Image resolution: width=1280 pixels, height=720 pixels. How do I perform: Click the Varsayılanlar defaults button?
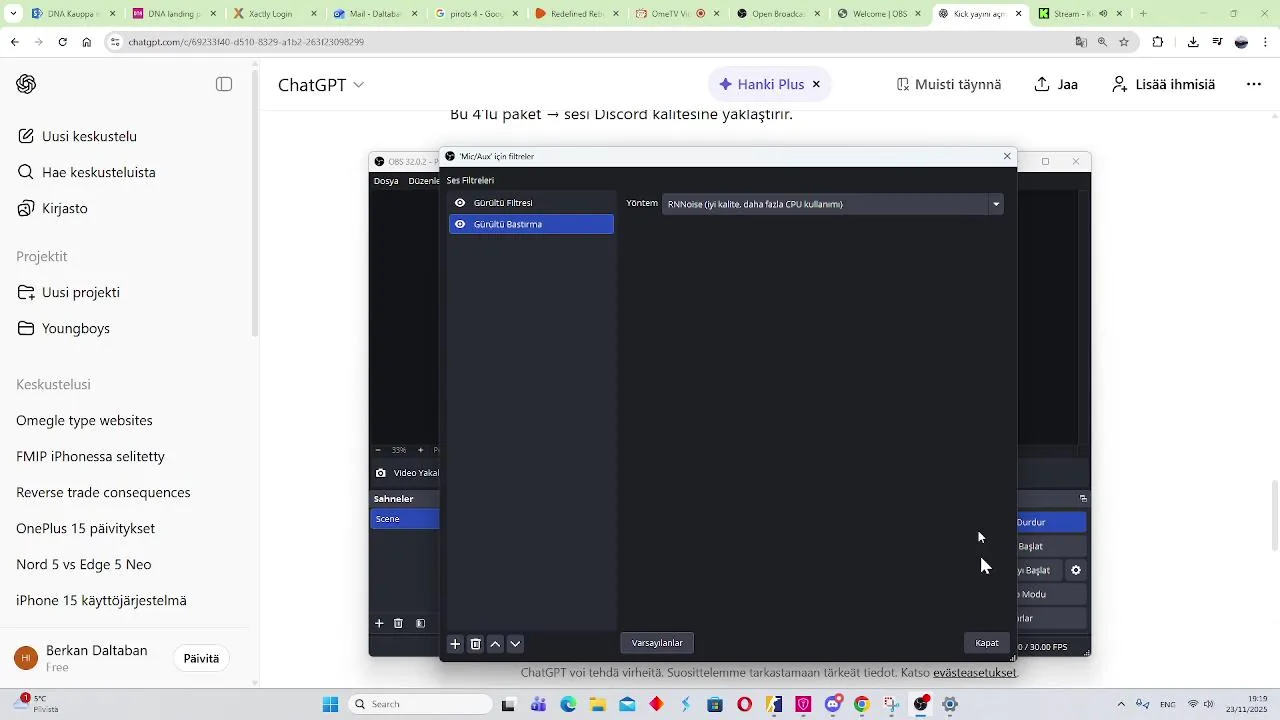pyautogui.click(x=657, y=643)
